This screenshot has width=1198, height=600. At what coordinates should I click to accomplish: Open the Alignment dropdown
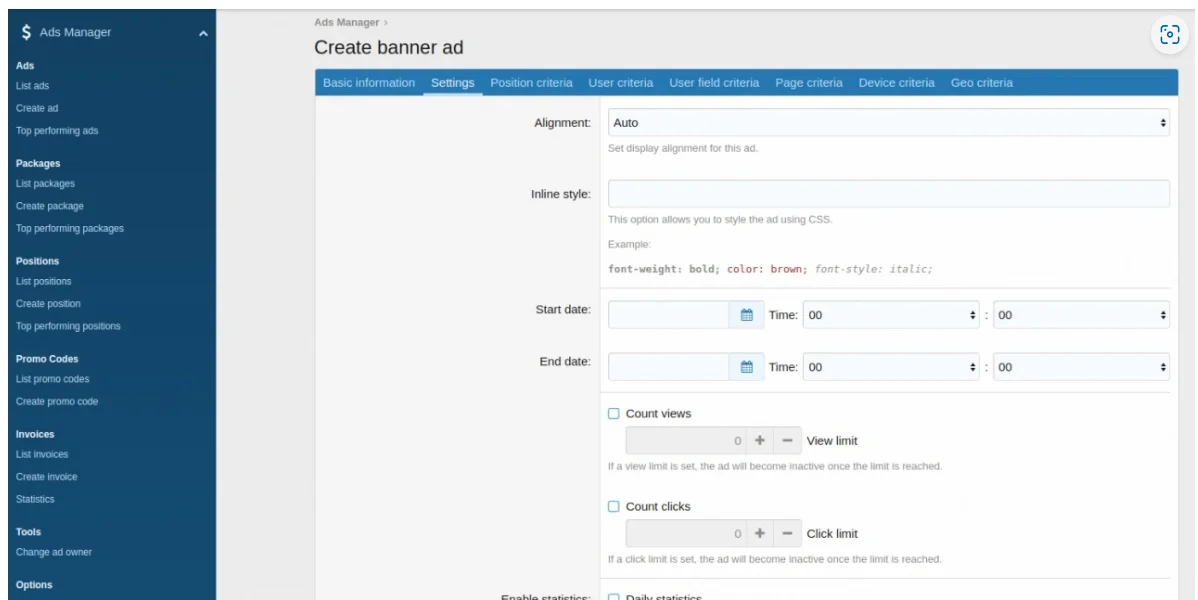(888, 123)
